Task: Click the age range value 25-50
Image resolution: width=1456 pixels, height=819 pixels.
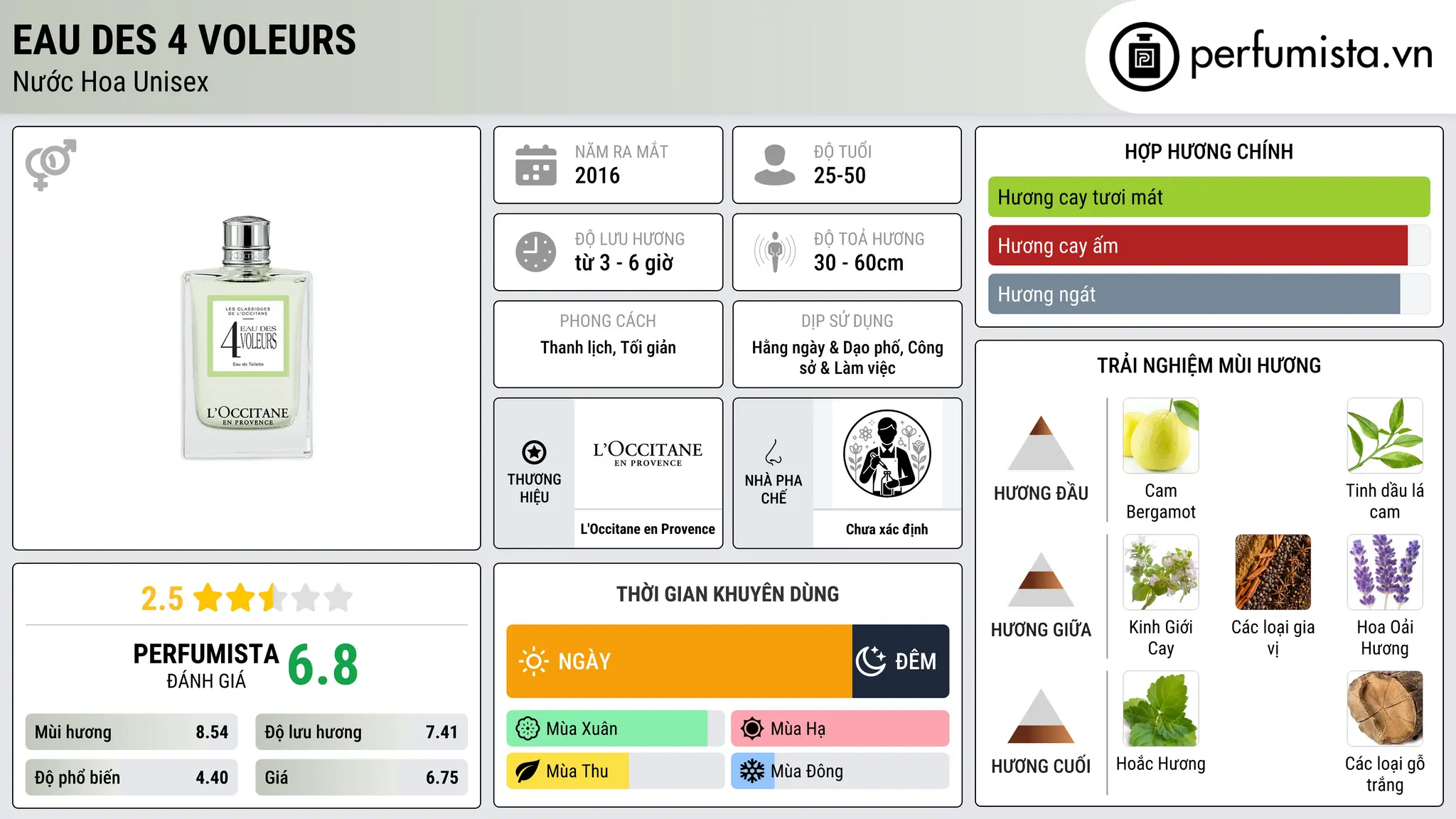Action: (x=840, y=176)
